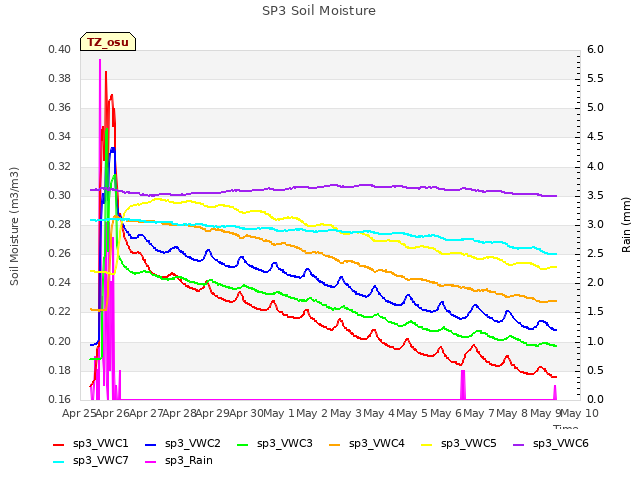Screen dimensions: 640x480
Task: Click the Apr 25 date tick label
Action: [79, 413]
